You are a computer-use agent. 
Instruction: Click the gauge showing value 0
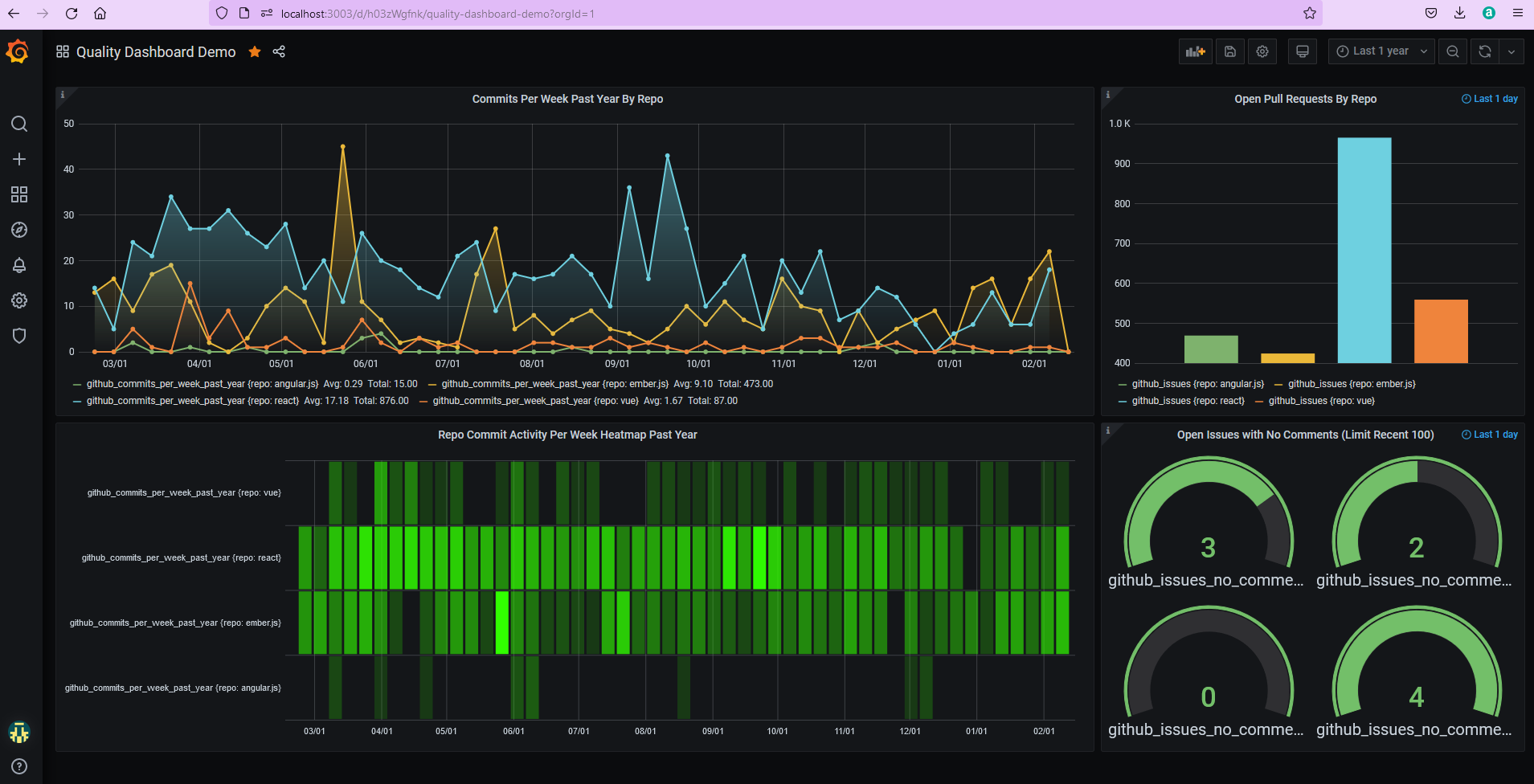(x=1208, y=664)
